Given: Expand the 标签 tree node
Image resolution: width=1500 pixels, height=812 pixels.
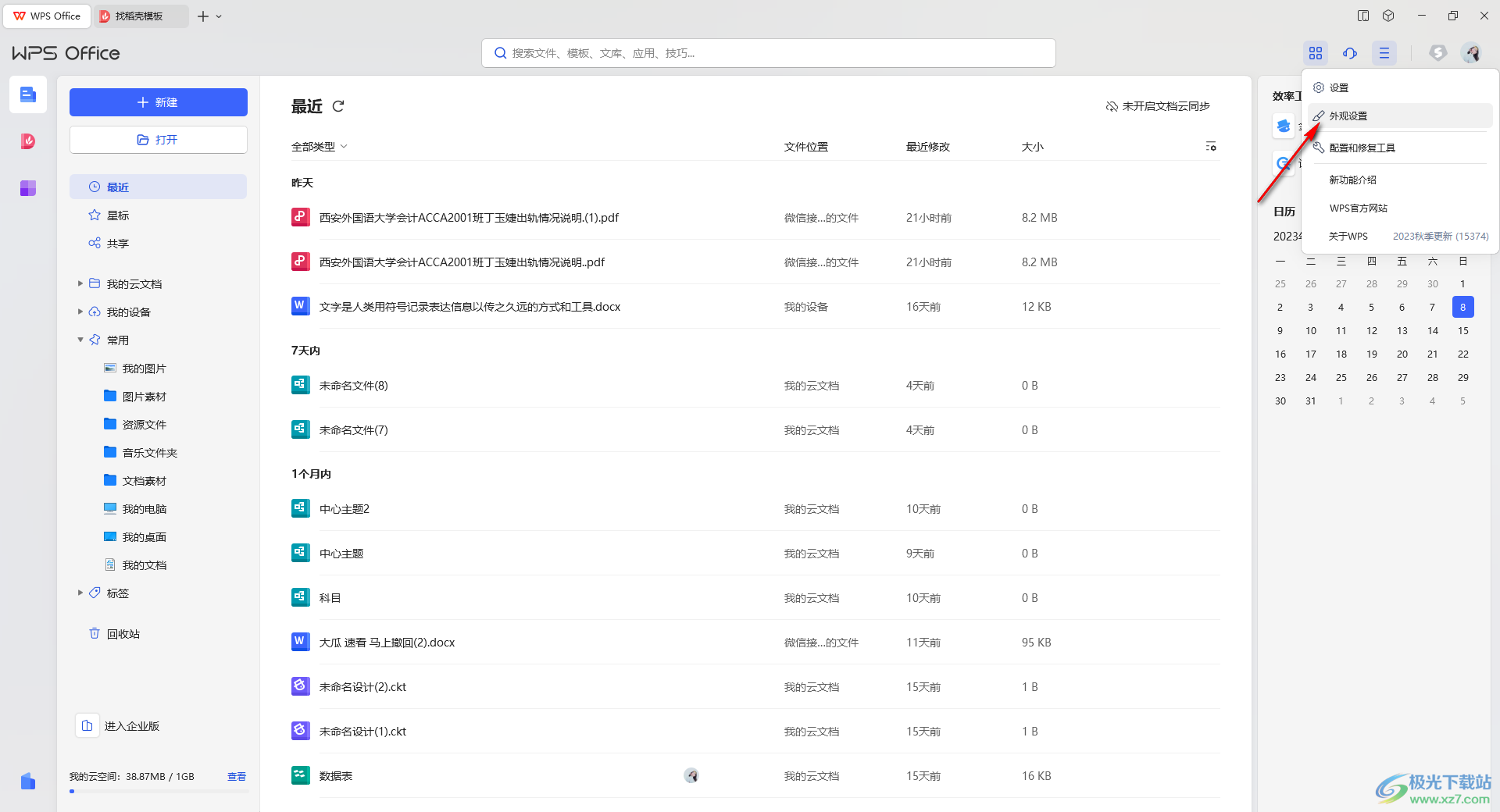Looking at the screenshot, I should 80,593.
